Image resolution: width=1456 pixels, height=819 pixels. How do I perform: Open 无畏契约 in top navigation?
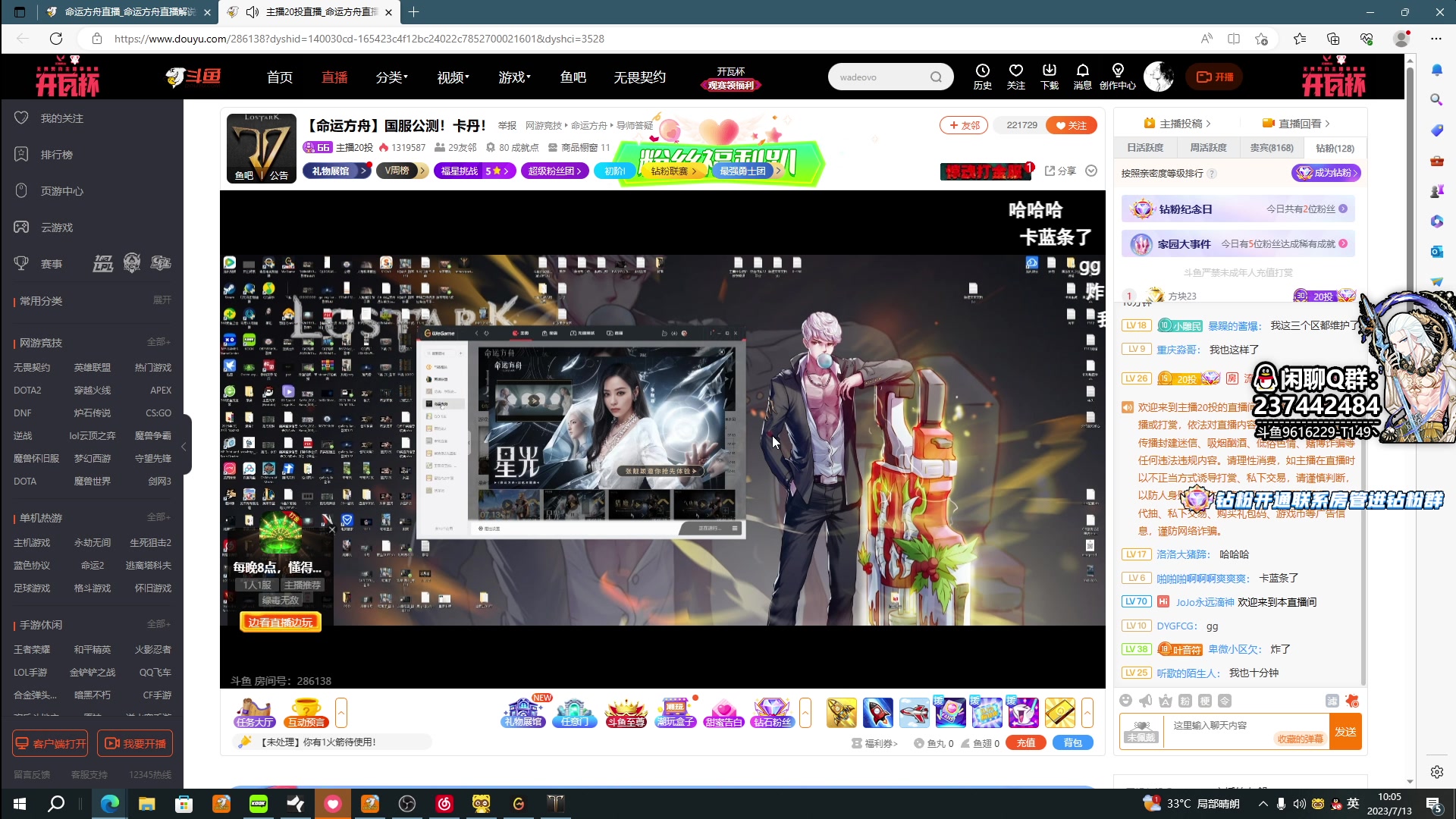[639, 77]
